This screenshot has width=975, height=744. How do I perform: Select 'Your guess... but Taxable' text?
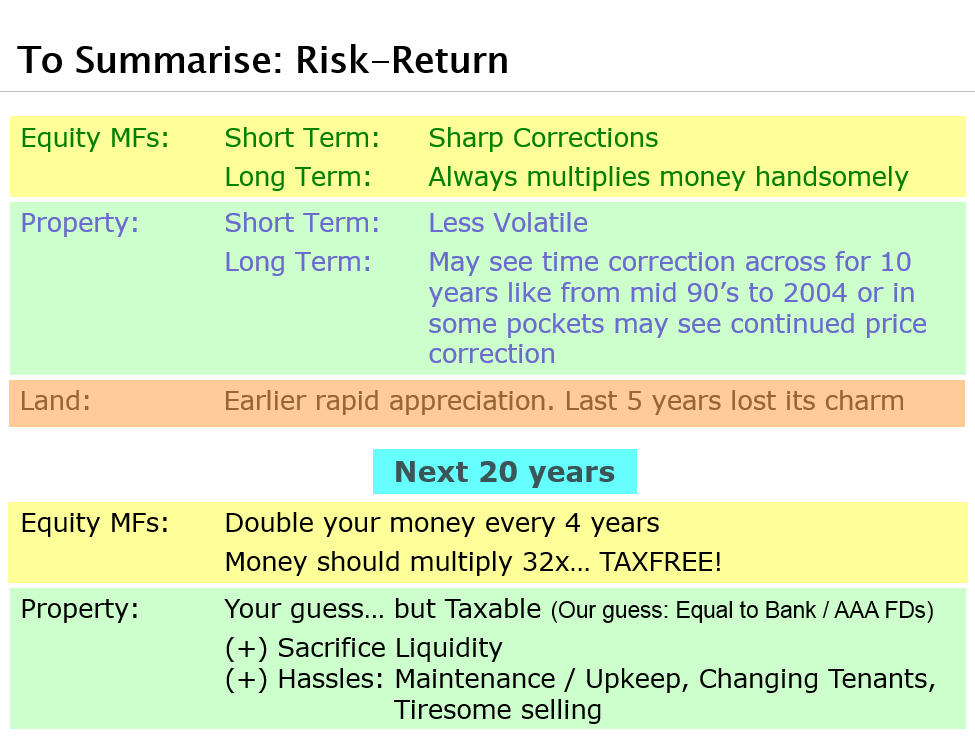pyautogui.click(x=383, y=609)
